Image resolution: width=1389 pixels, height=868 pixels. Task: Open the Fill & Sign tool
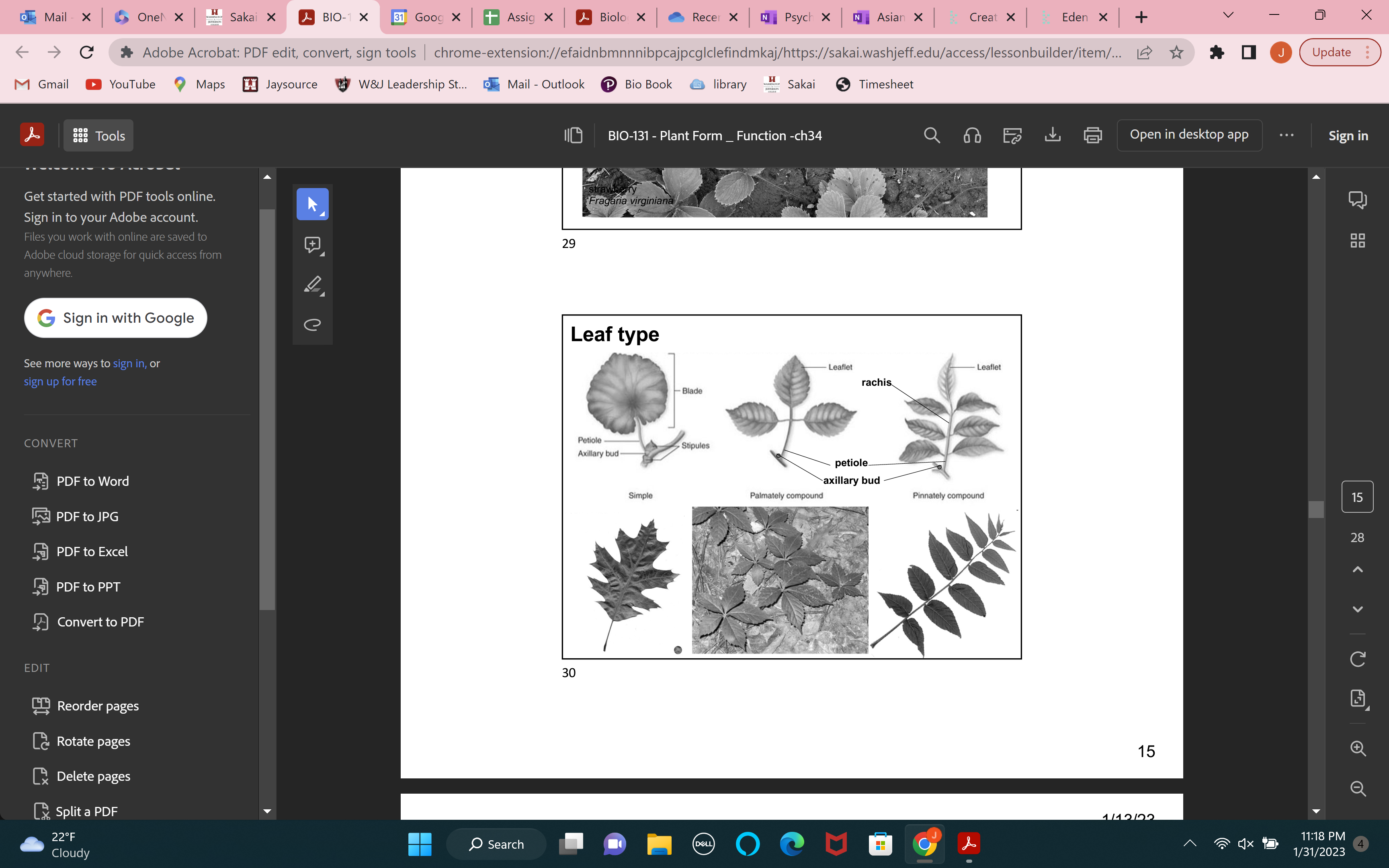coord(1012,135)
